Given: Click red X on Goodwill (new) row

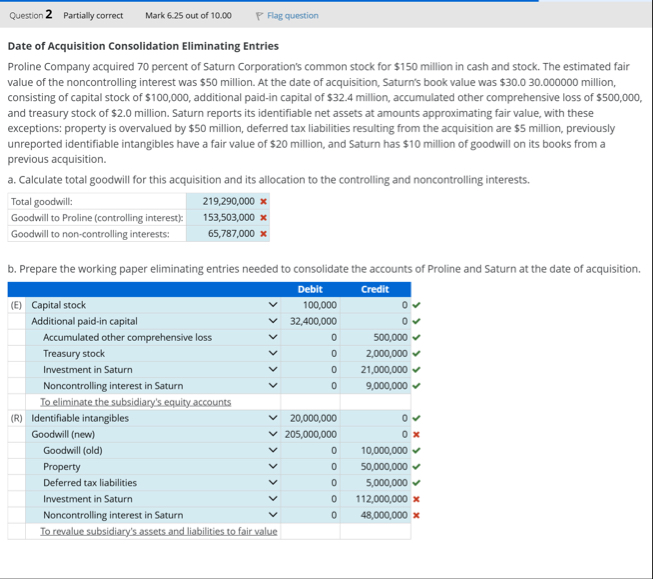Looking at the screenshot, I should click(x=416, y=434).
